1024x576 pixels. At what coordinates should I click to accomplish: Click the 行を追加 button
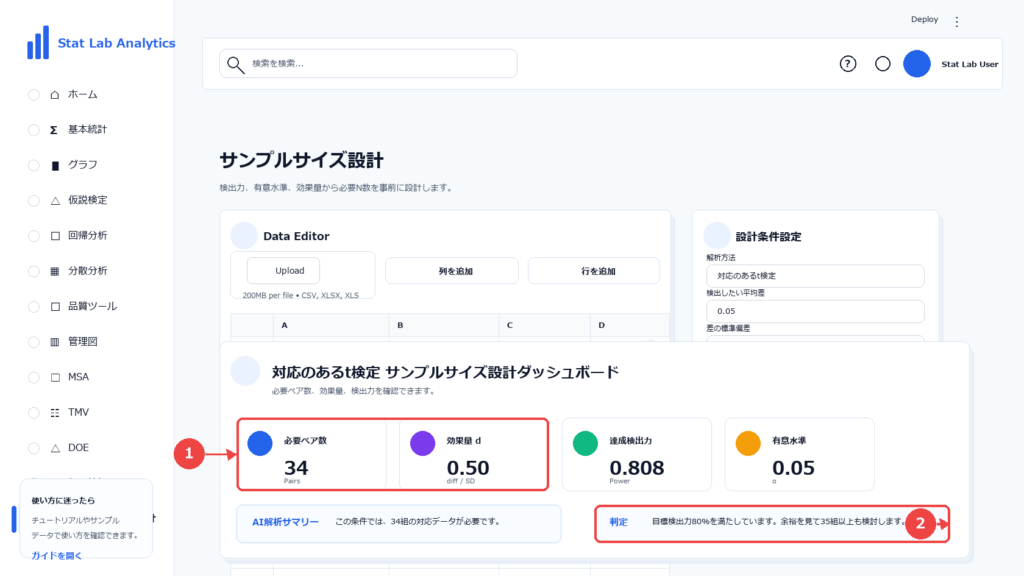(594, 271)
